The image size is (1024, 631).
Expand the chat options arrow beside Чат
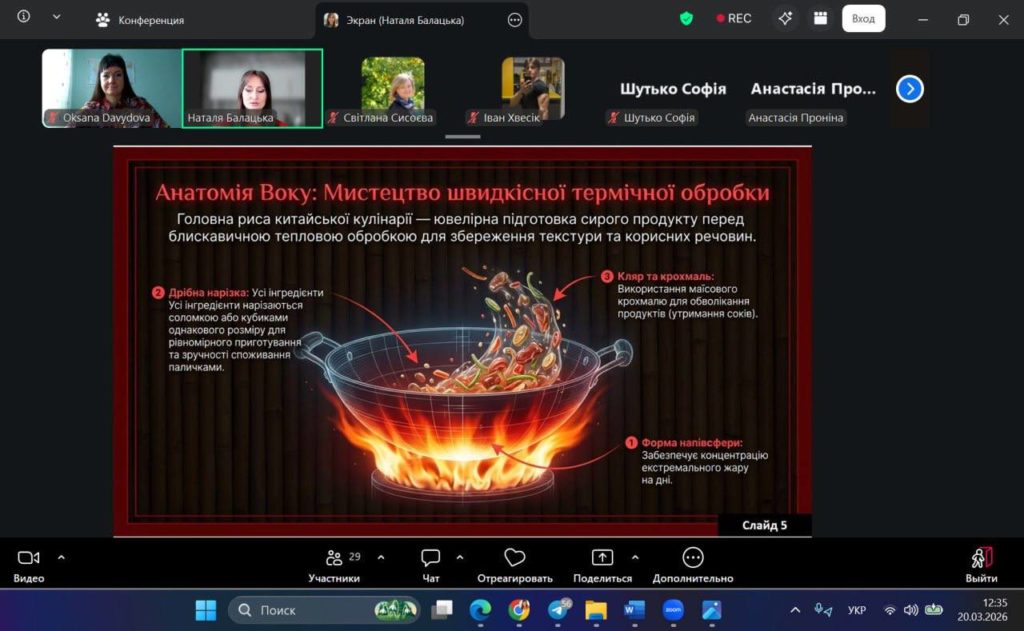click(x=460, y=557)
